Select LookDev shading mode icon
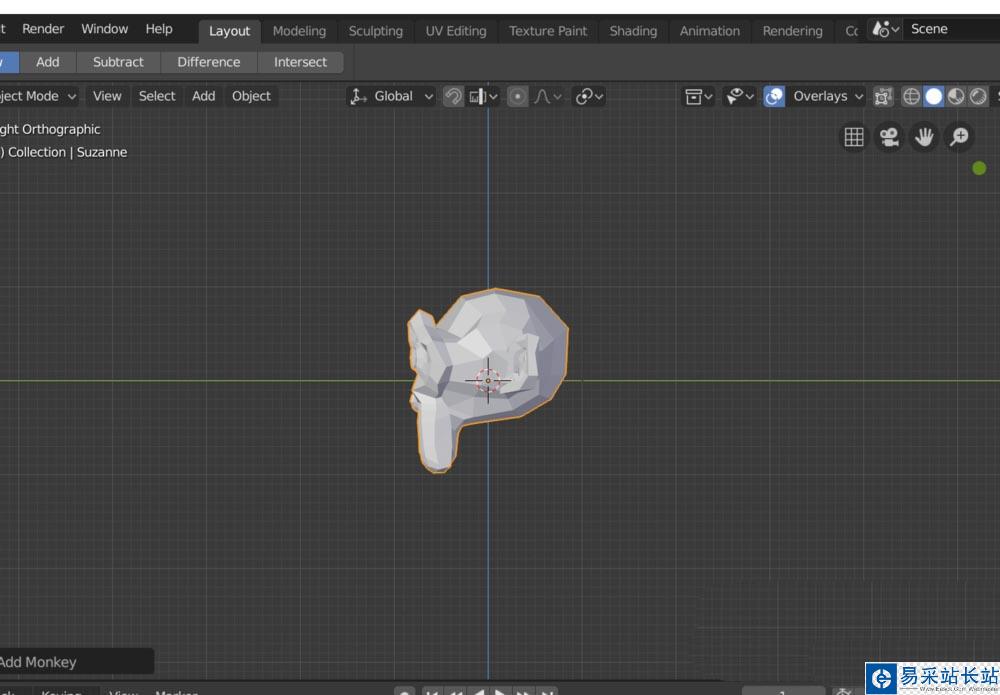The height and width of the screenshot is (695, 1000). (956, 96)
